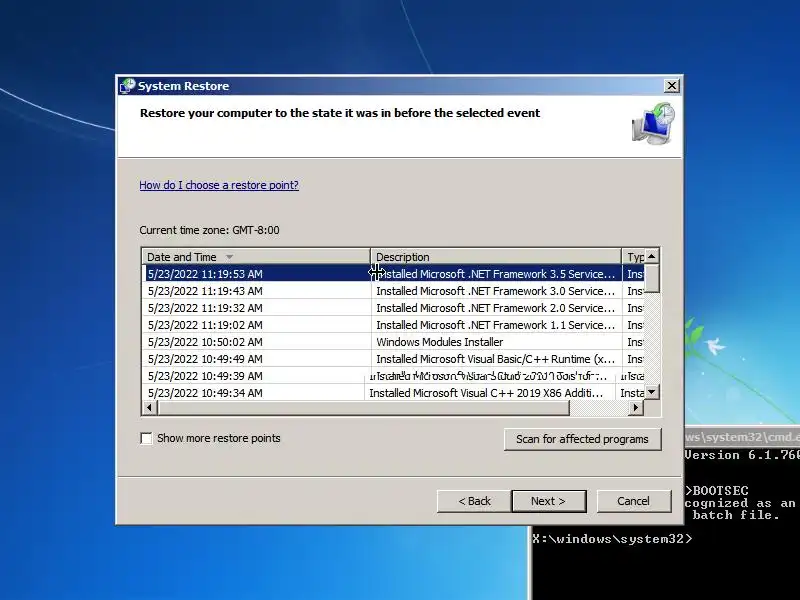
Task: Click the System Restore computer-clock graphic icon
Action: click(654, 123)
